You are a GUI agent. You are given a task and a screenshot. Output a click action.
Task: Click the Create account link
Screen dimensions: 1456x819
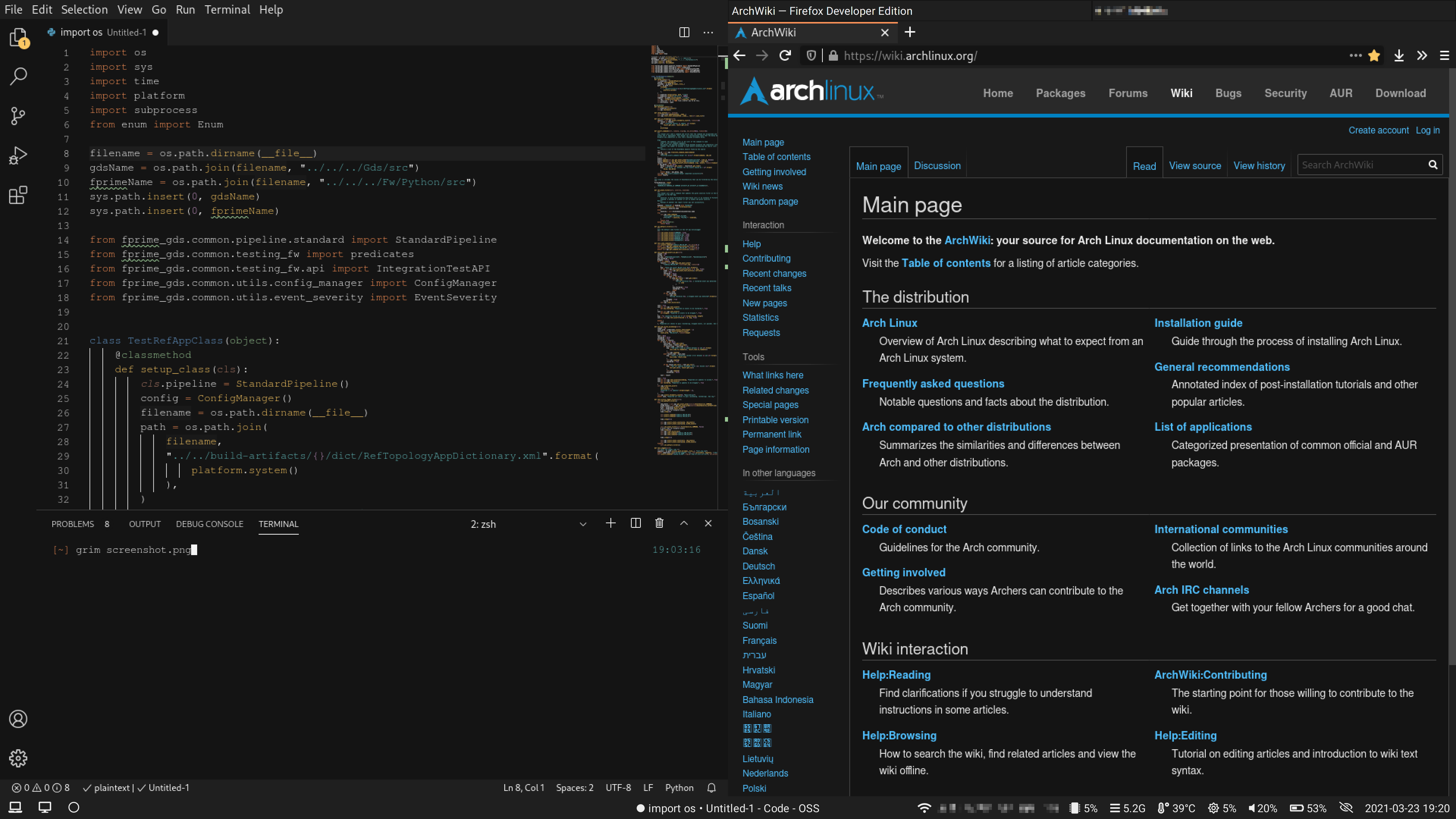tap(1379, 130)
